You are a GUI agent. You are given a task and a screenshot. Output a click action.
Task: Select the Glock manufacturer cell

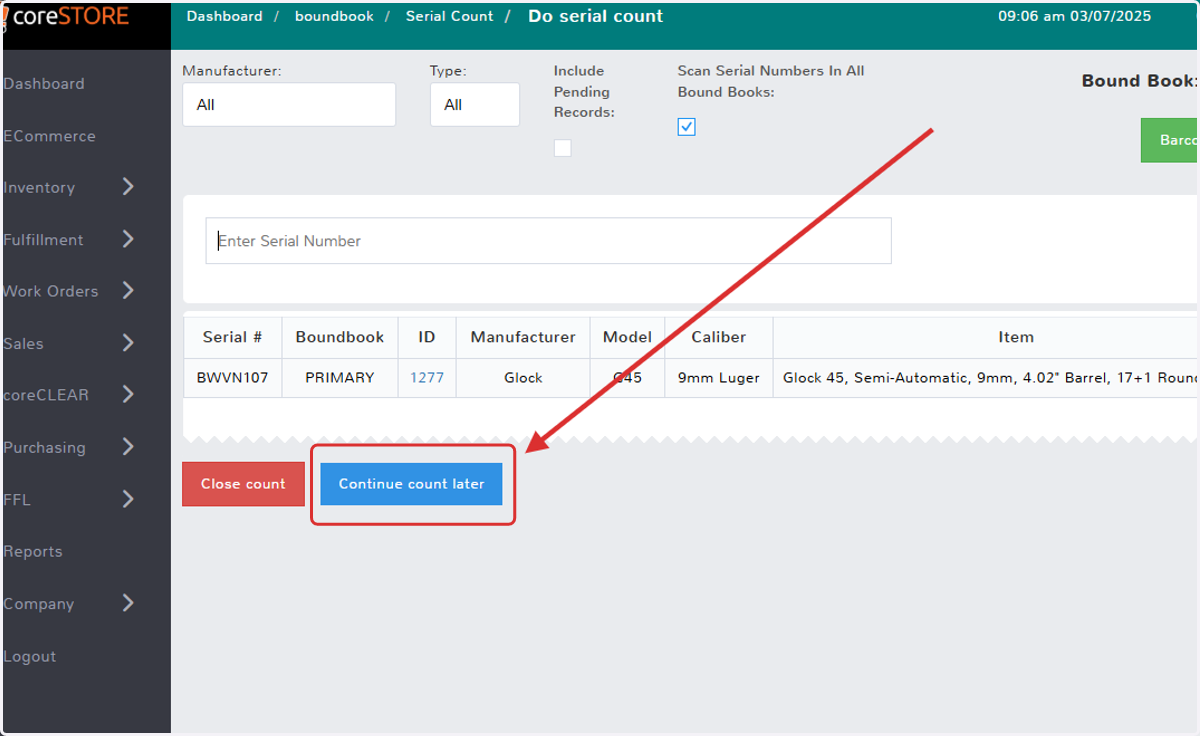tap(523, 378)
